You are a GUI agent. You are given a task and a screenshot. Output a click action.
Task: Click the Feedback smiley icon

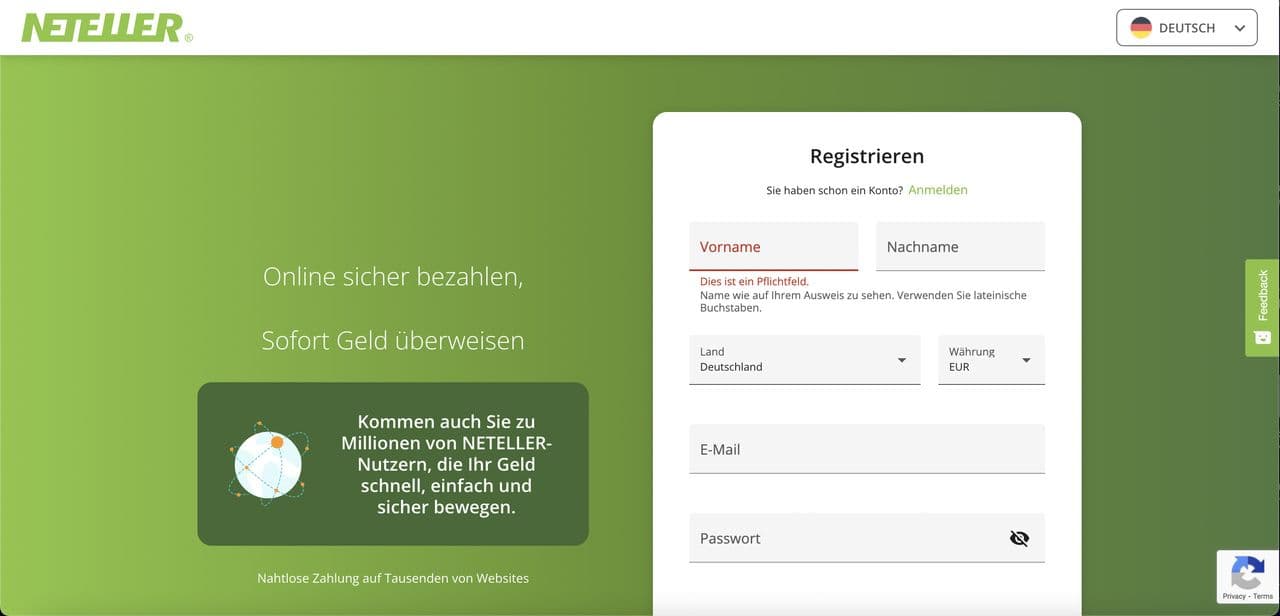1262,338
